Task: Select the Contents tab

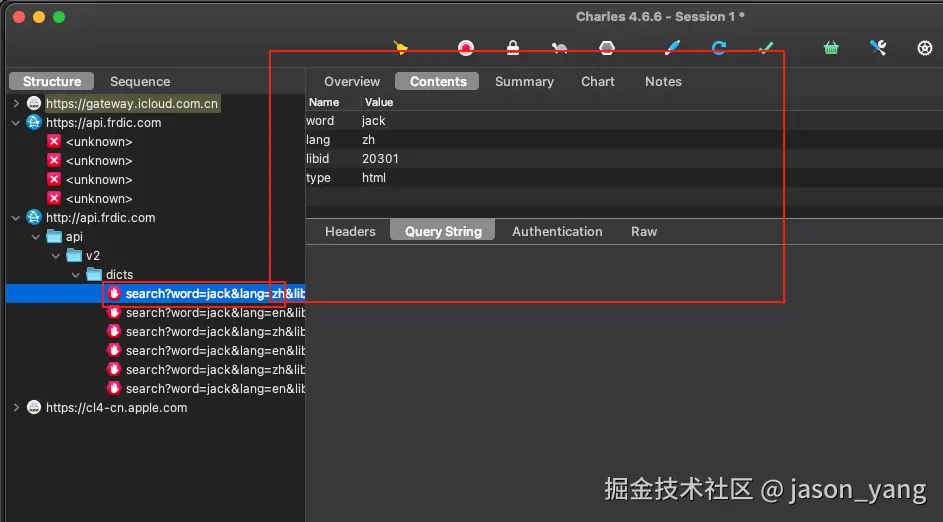Action: tap(438, 81)
